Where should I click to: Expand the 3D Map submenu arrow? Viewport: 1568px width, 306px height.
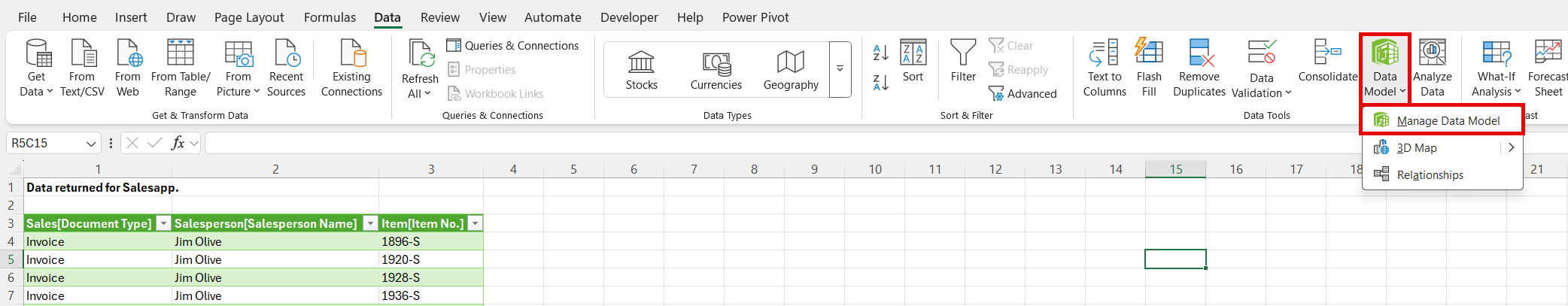tap(1511, 148)
